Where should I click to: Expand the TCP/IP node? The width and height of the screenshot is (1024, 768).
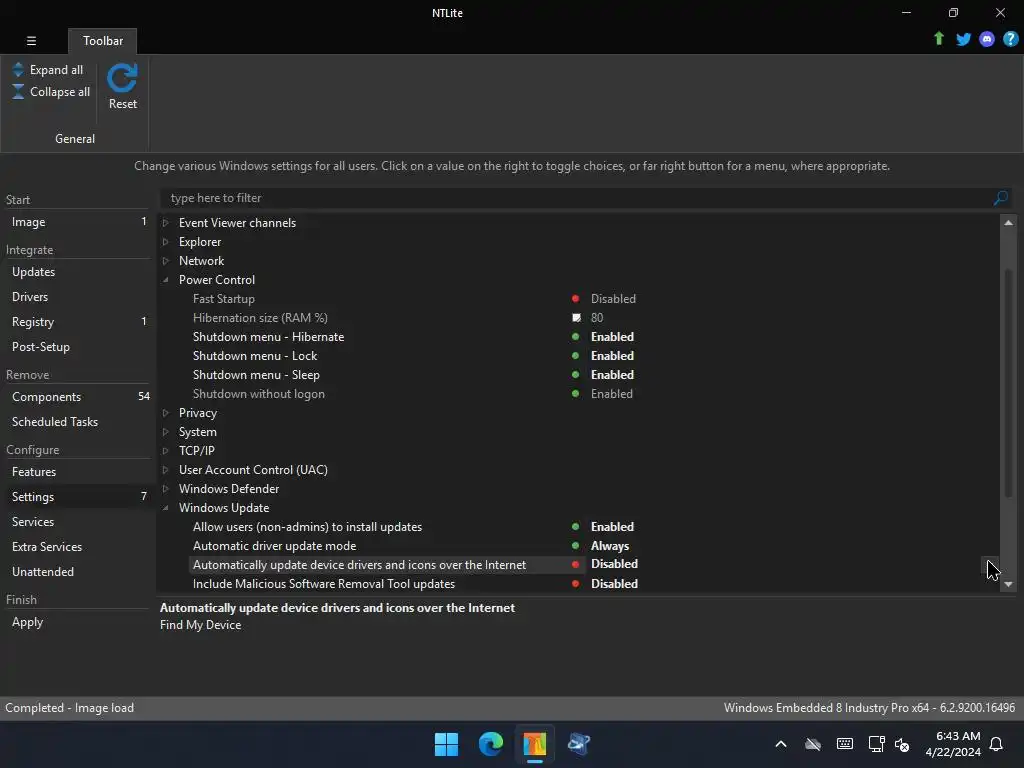click(166, 451)
